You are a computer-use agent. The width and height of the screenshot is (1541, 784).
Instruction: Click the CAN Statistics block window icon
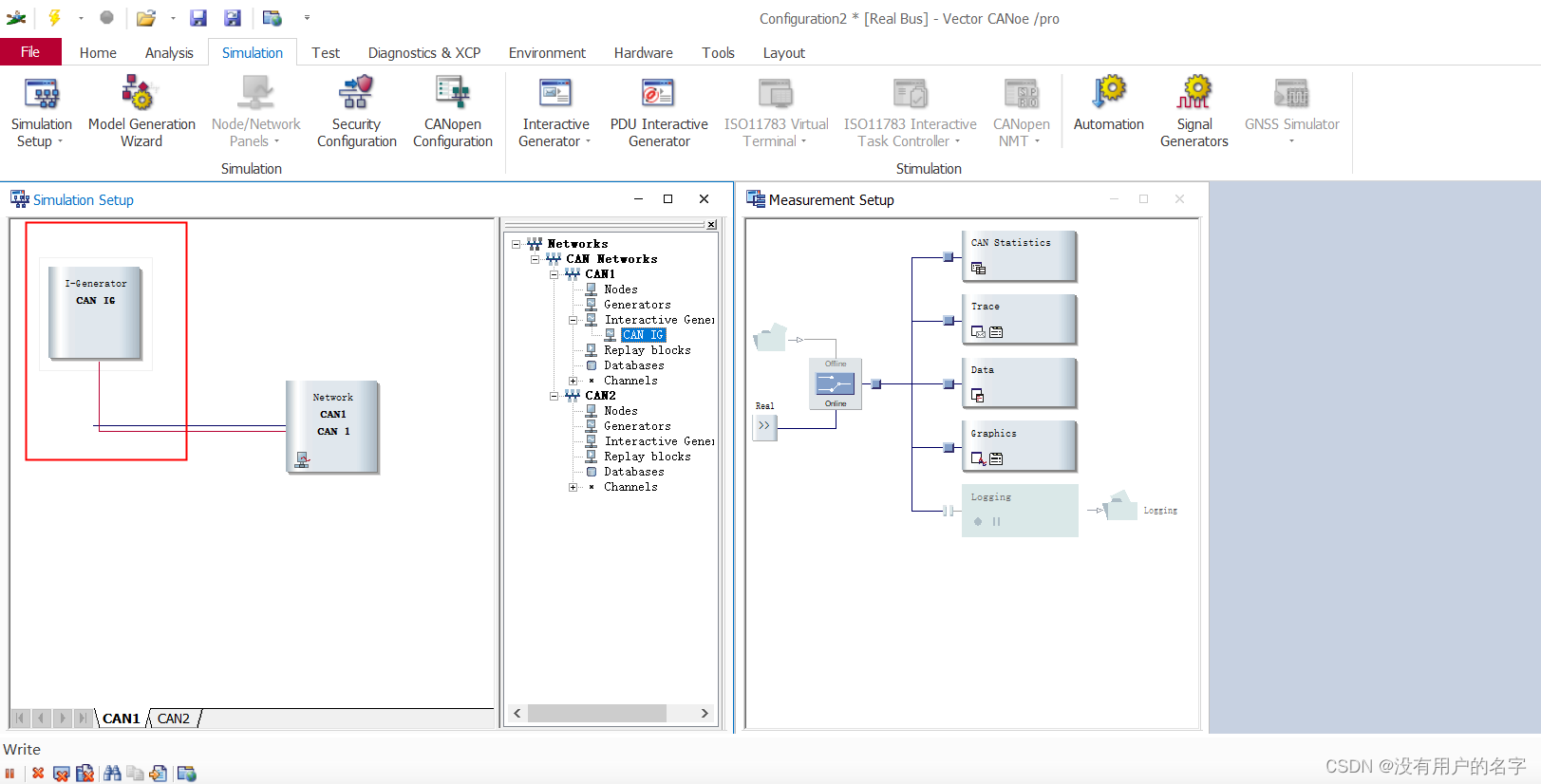tap(979, 269)
